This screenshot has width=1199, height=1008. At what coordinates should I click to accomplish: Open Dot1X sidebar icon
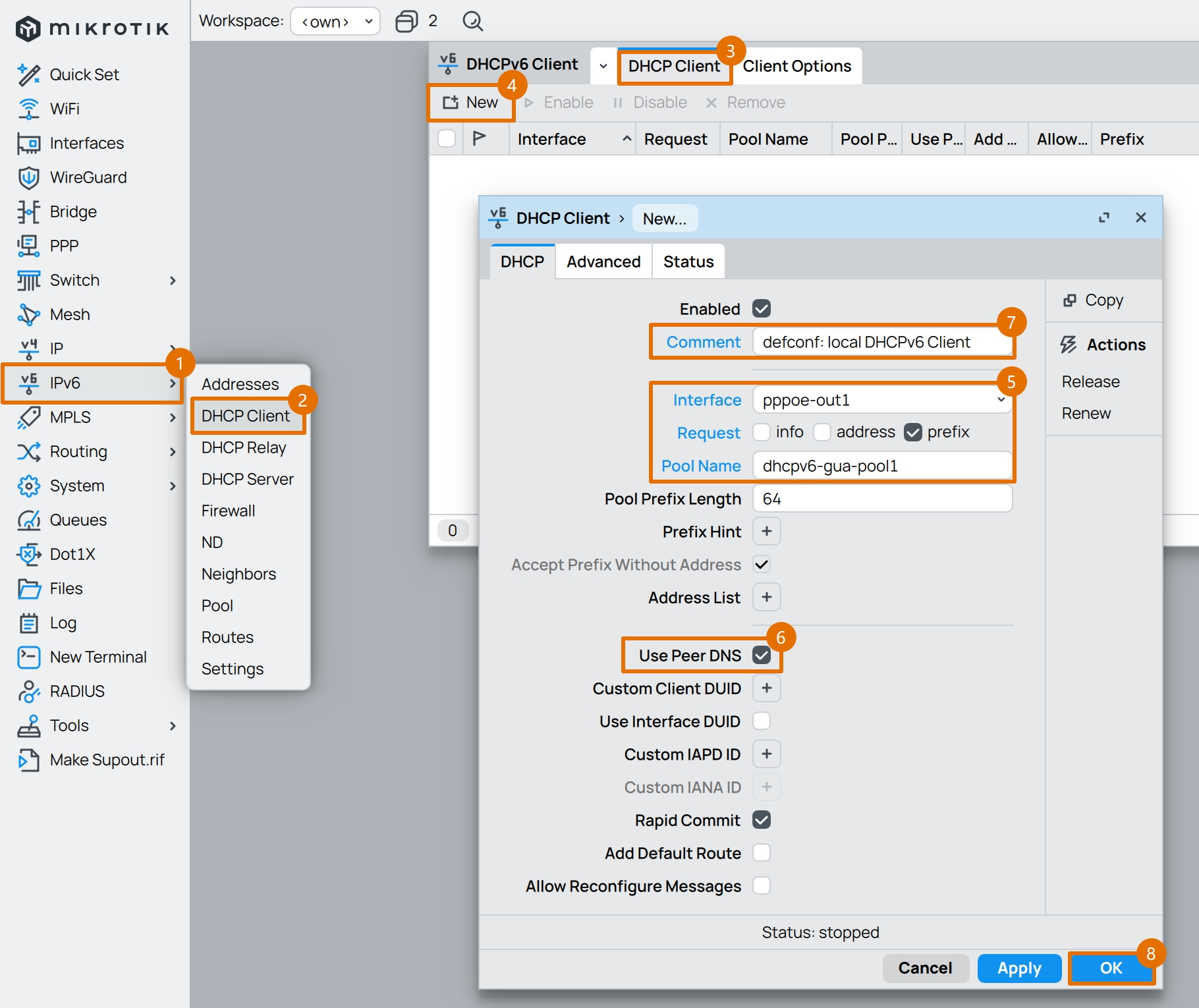point(29,554)
